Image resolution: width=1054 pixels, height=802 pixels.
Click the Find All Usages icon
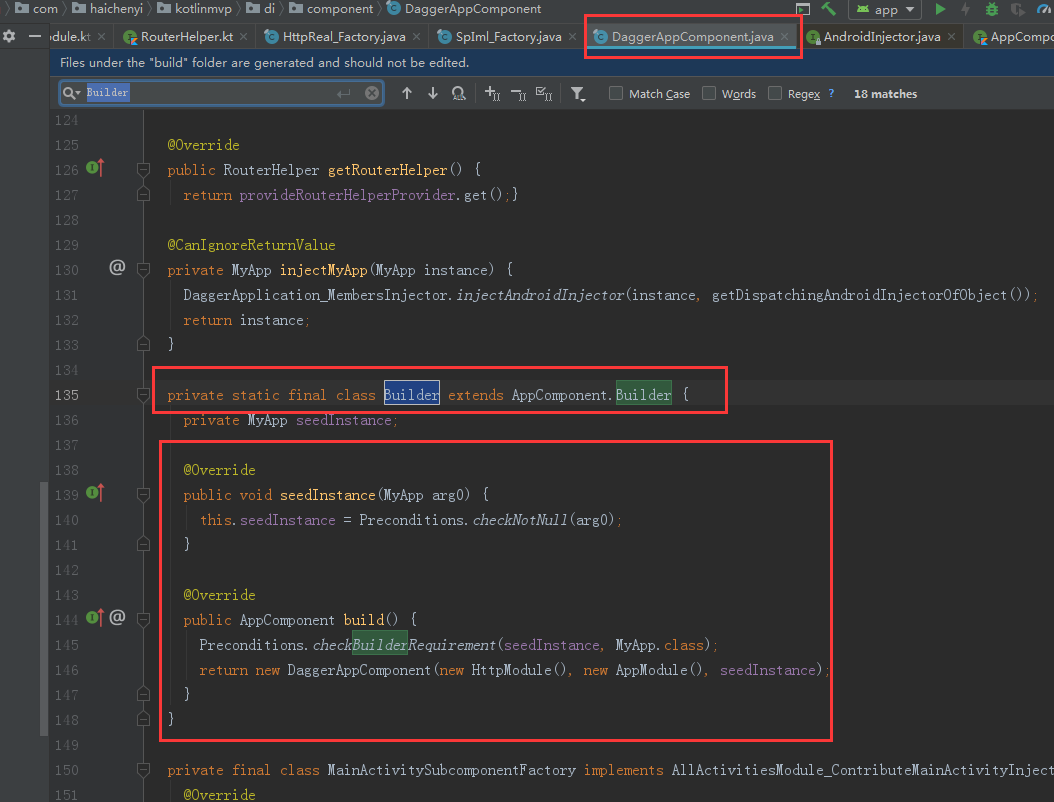[x=458, y=93]
